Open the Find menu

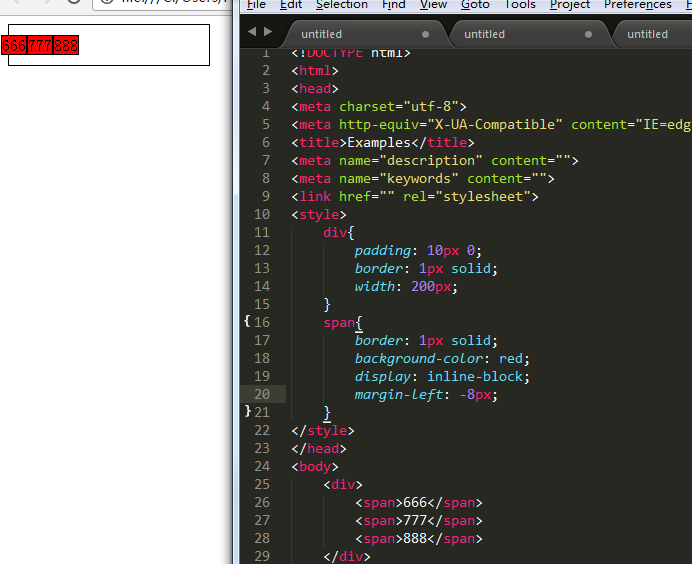(x=394, y=4)
